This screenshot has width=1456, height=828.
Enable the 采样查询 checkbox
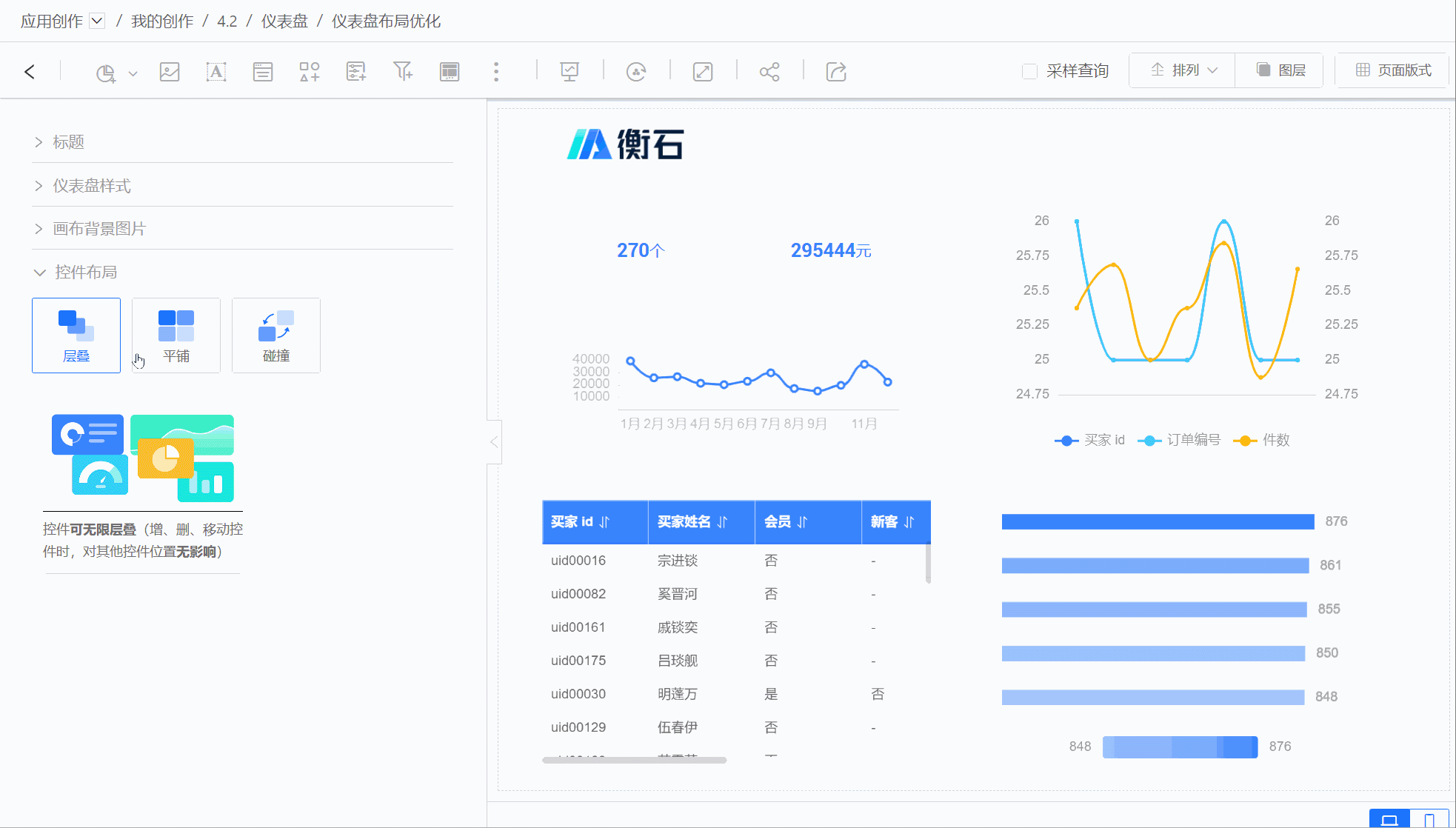pyautogui.click(x=1029, y=71)
